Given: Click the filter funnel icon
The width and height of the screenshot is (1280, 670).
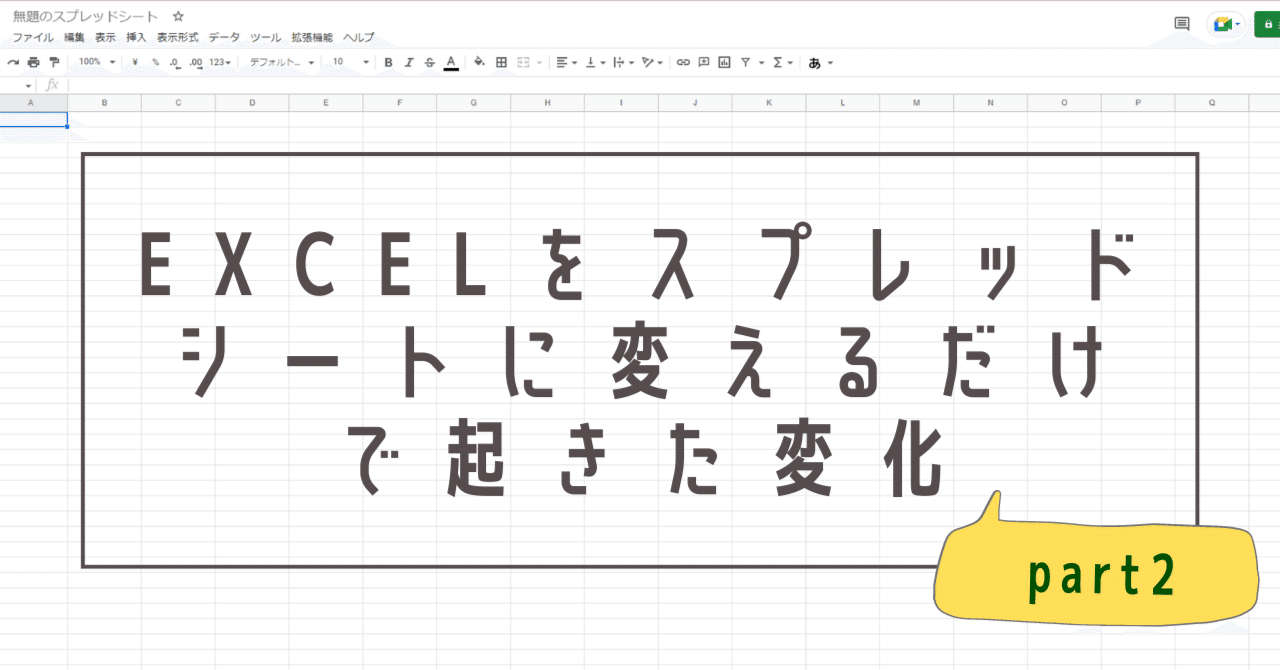Looking at the screenshot, I should click(746, 62).
